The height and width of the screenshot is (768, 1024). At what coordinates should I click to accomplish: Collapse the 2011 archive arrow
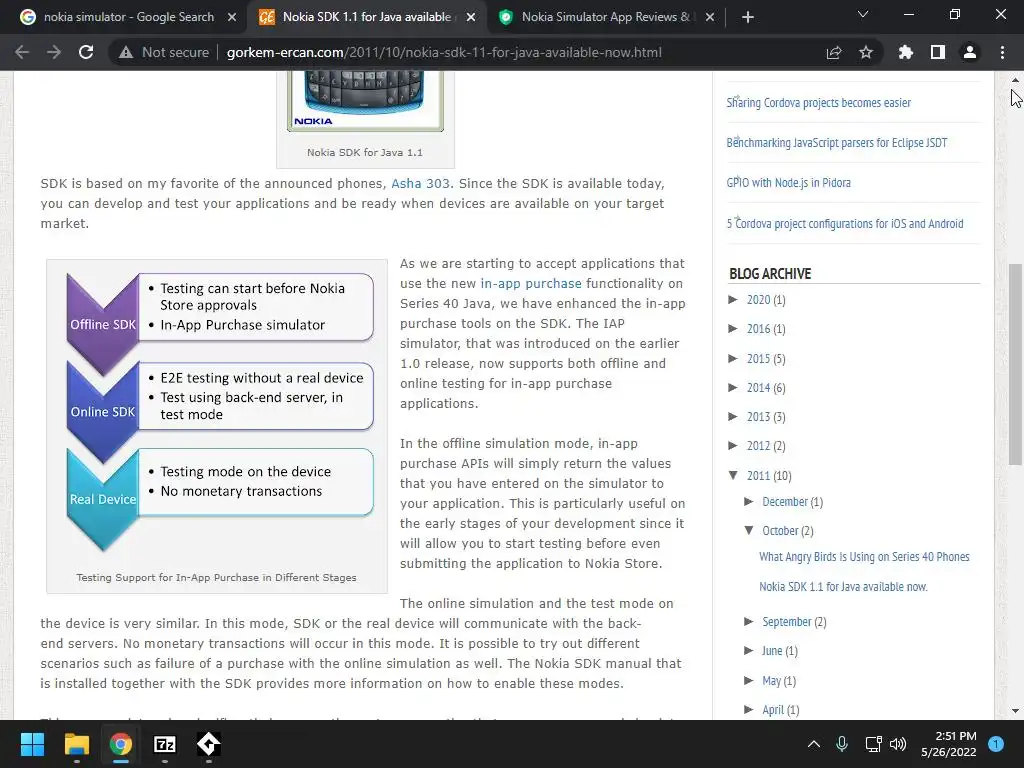point(733,475)
